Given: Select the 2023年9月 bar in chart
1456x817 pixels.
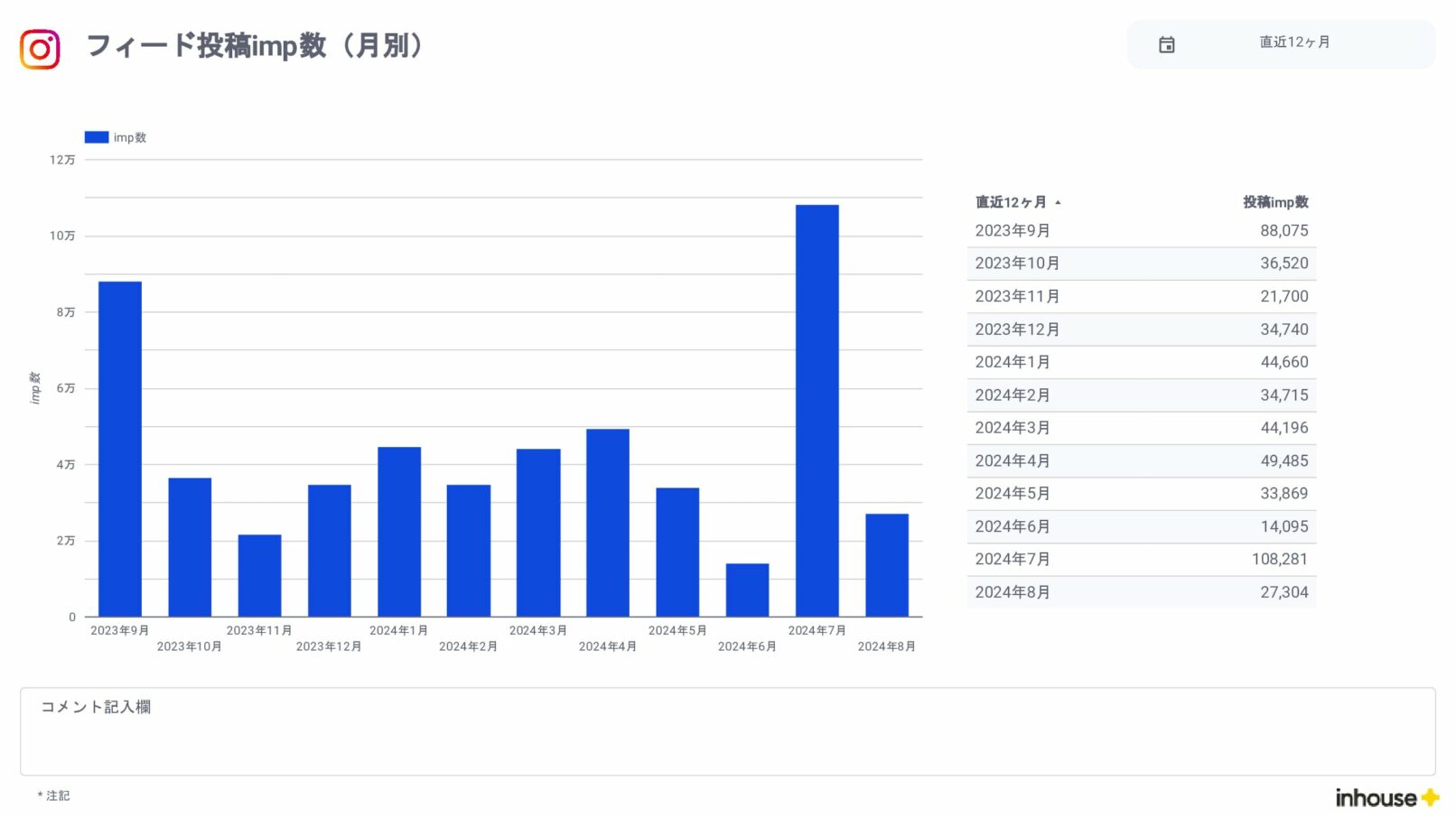Looking at the screenshot, I should tap(119, 449).
